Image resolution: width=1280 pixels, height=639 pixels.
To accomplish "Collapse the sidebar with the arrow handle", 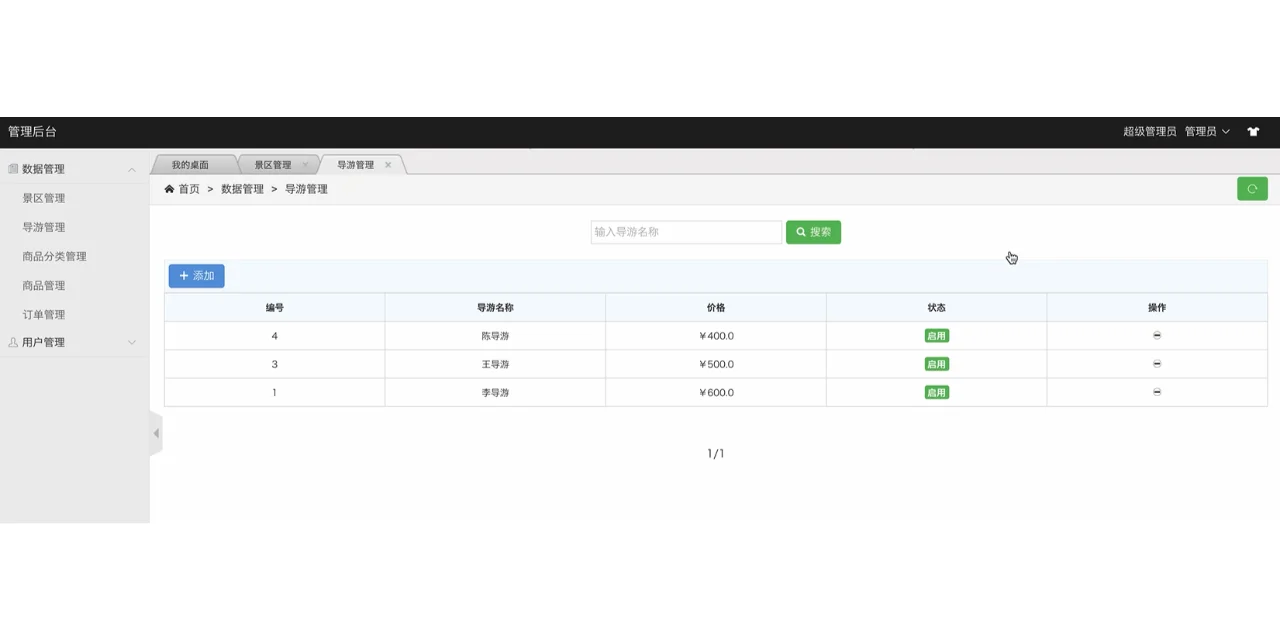I will pyautogui.click(x=156, y=433).
